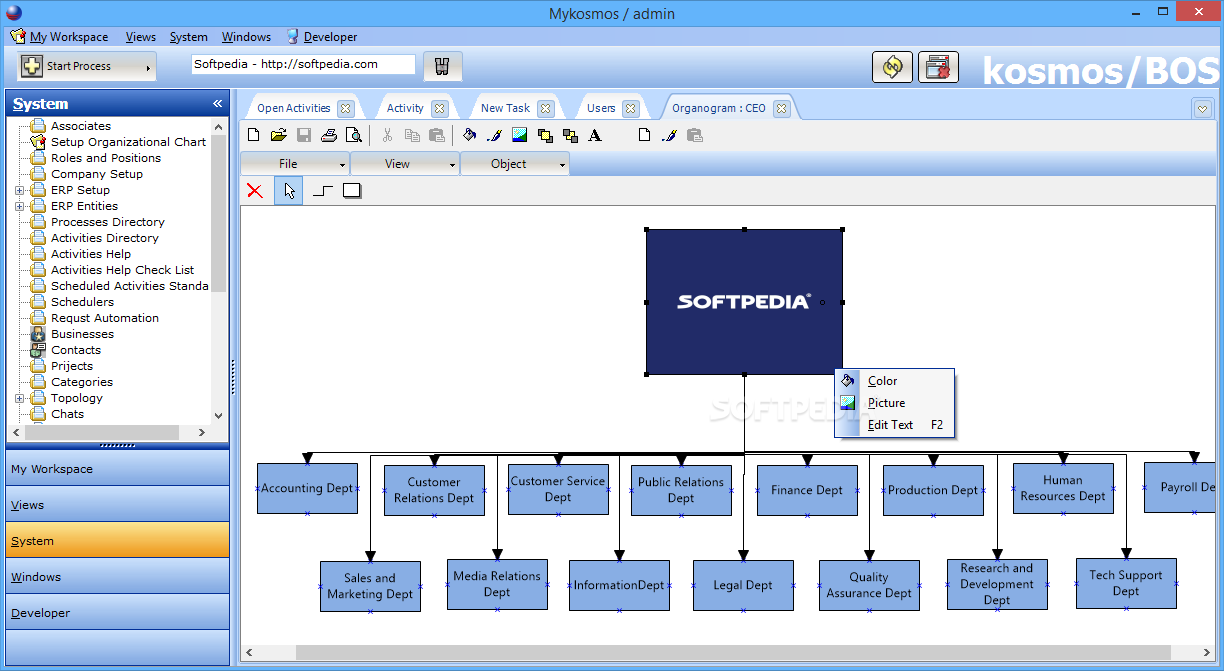Select first Line Color pen tool
The width and height of the screenshot is (1224, 671).
(494, 135)
